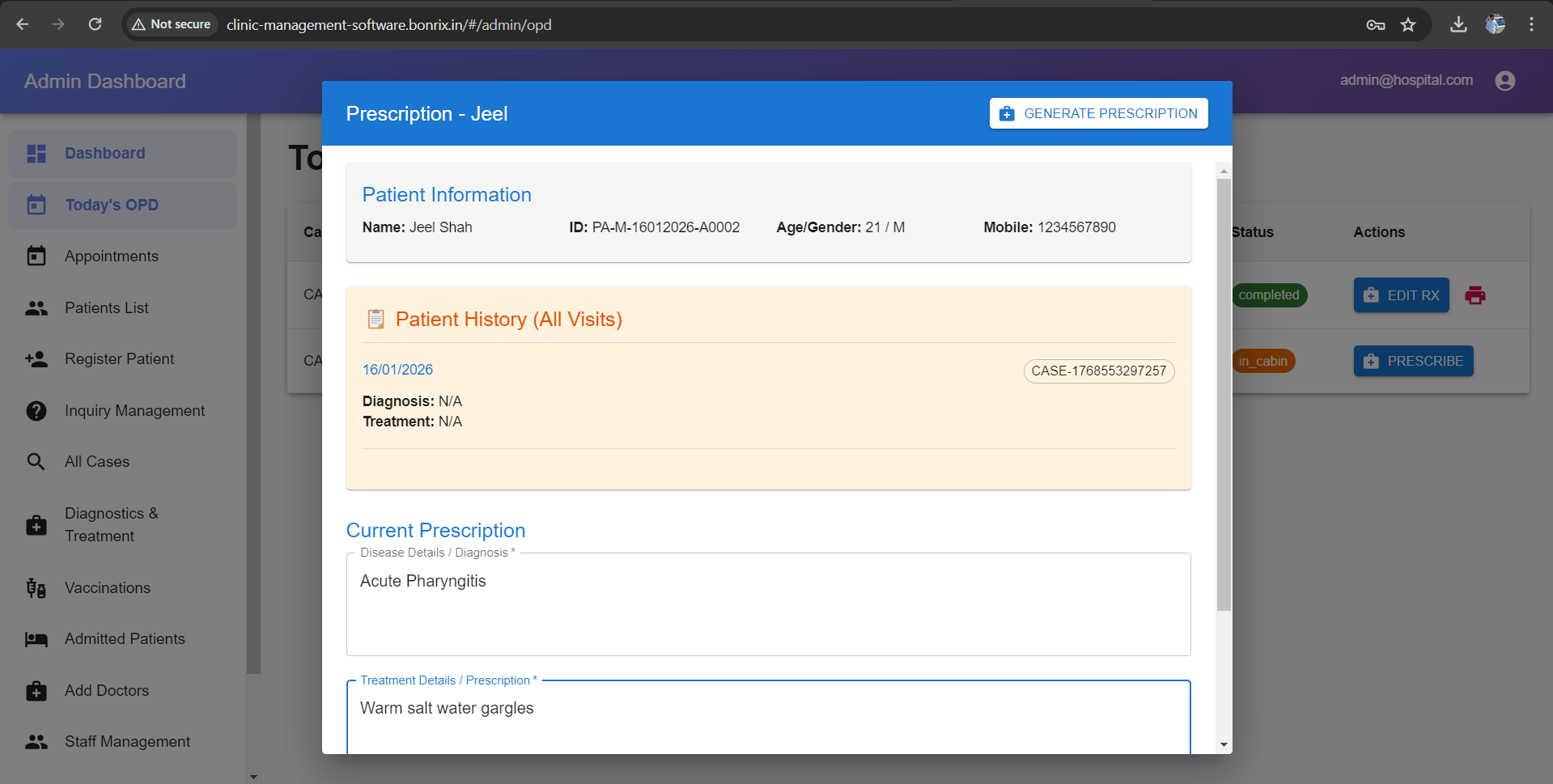1553x784 pixels.
Task: Click the red print icon for Jeel's case
Action: [1475, 295]
